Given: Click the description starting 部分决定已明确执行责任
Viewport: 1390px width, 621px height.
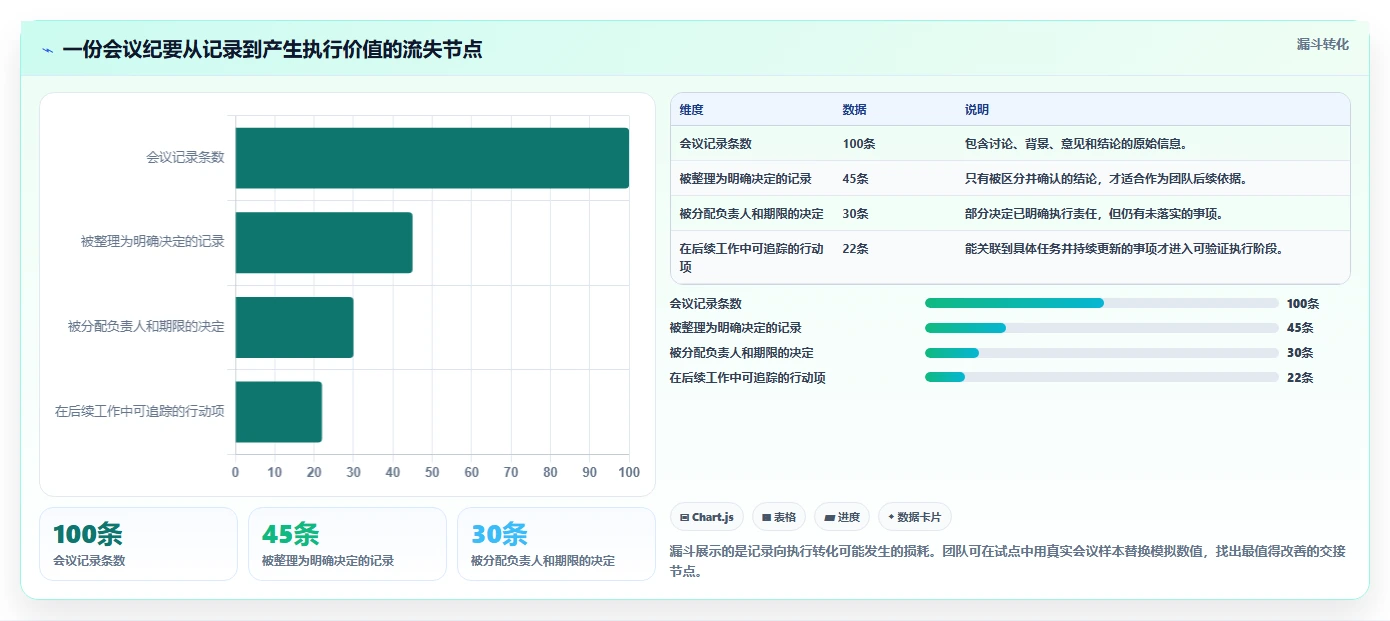Looking at the screenshot, I should tap(1094, 214).
